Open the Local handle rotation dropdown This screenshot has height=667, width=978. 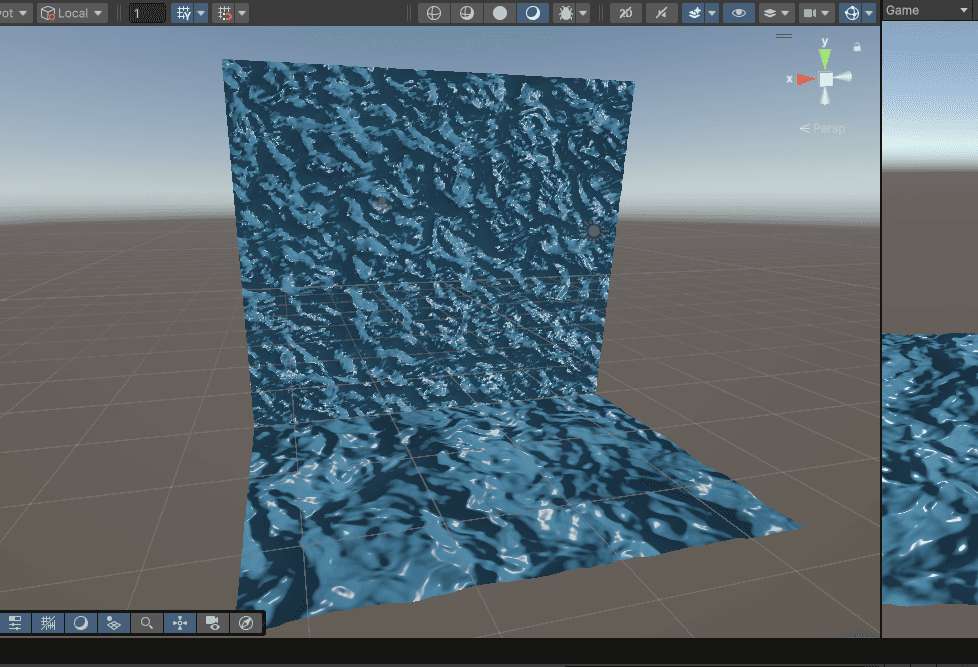72,13
